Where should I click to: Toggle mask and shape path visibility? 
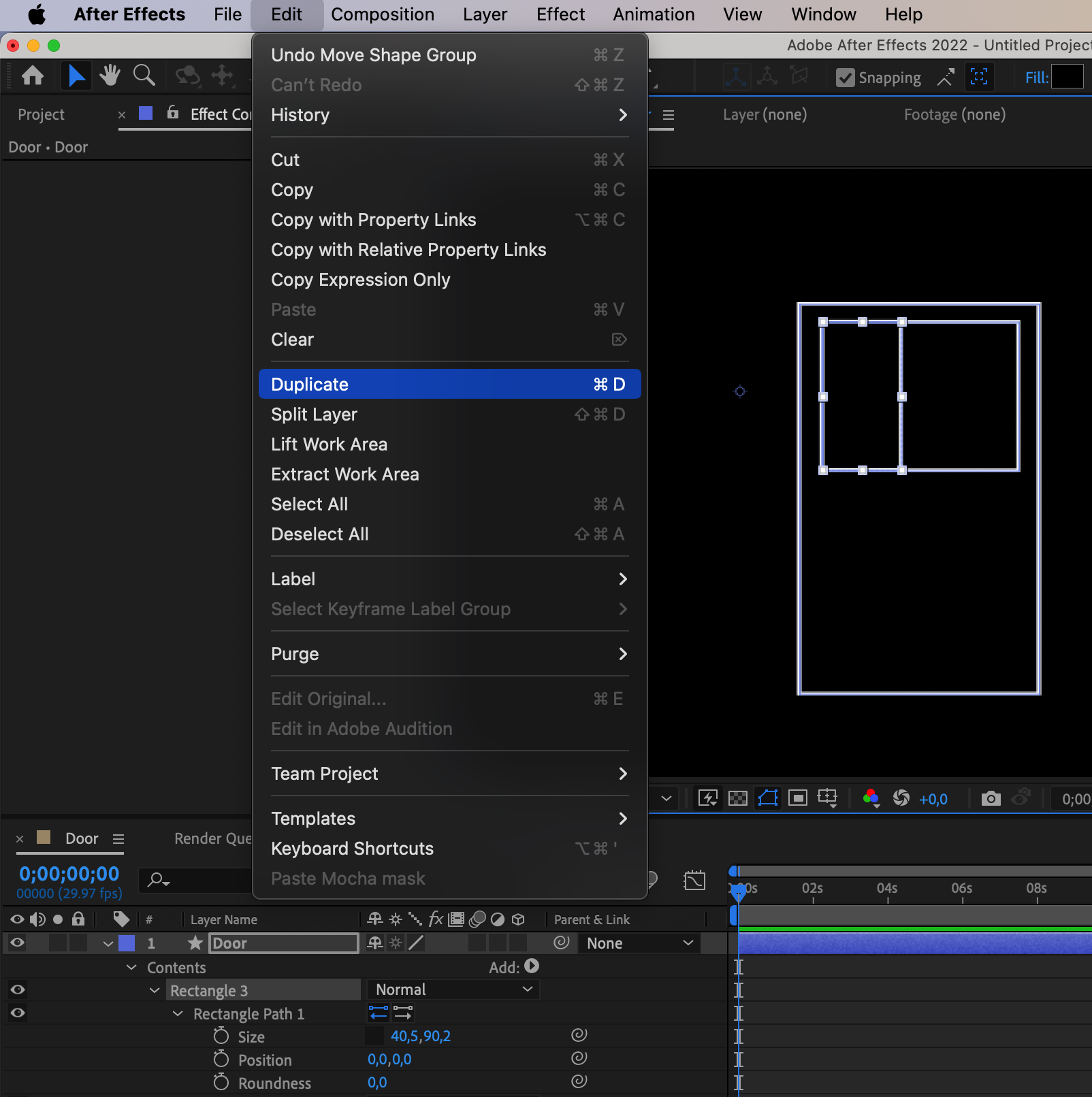pyautogui.click(x=768, y=798)
